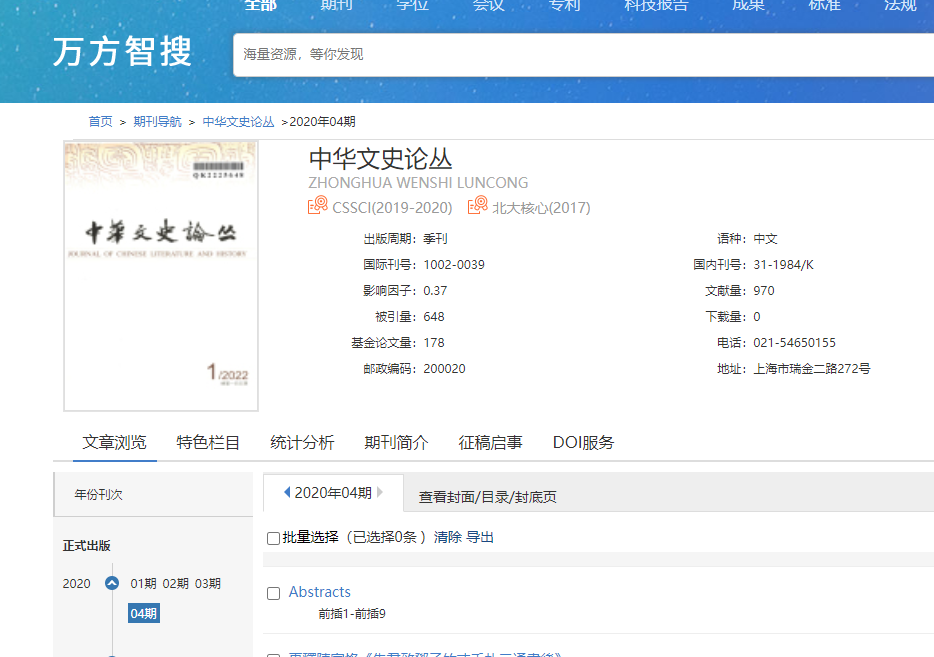Go to next issue using right arrow
This screenshot has height=657, width=934.
click(379, 492)
